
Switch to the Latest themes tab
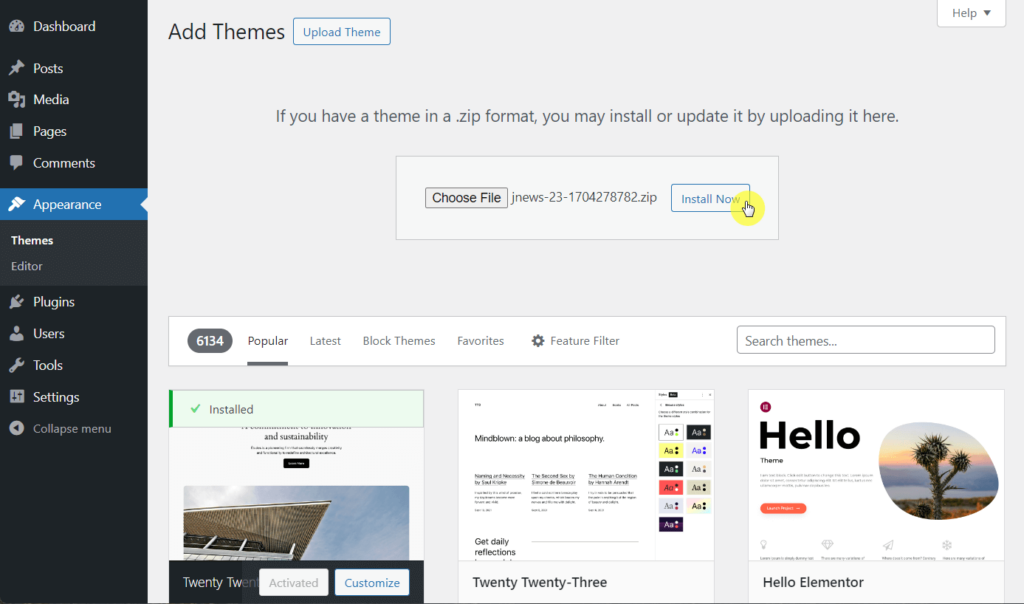pyautogui.click(x=325, y=340)
